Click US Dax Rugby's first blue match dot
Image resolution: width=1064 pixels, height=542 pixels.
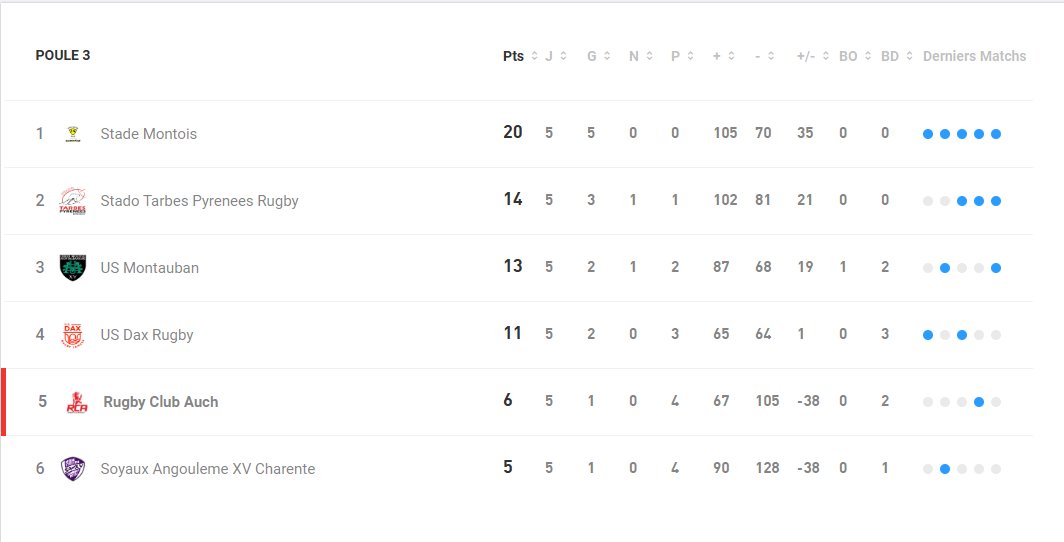click(928, 335)
